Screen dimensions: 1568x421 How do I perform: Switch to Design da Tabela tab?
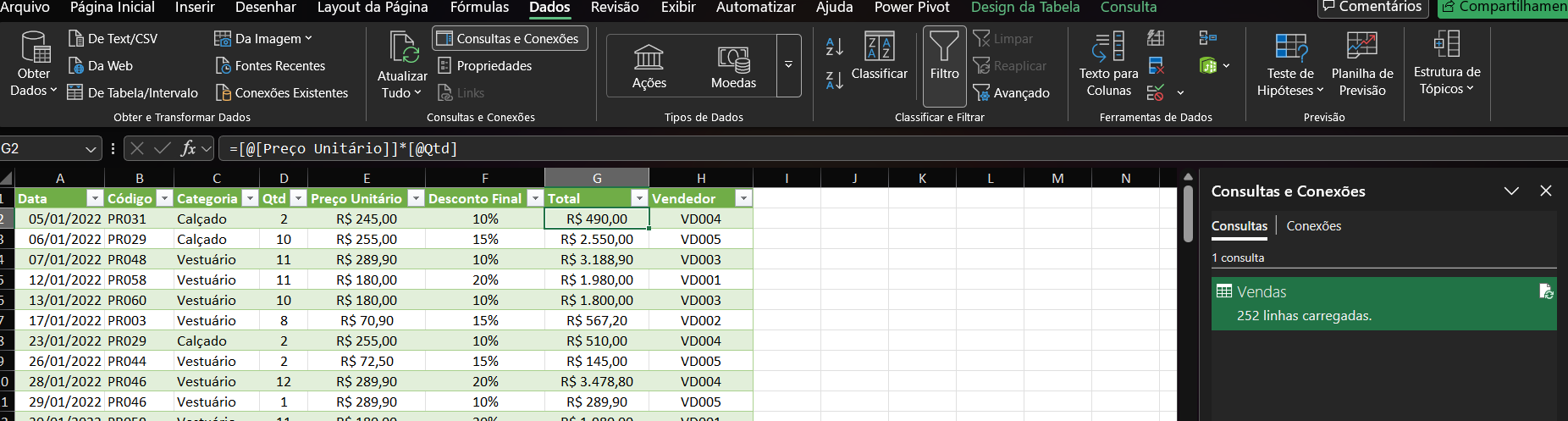click(1025, 8)
